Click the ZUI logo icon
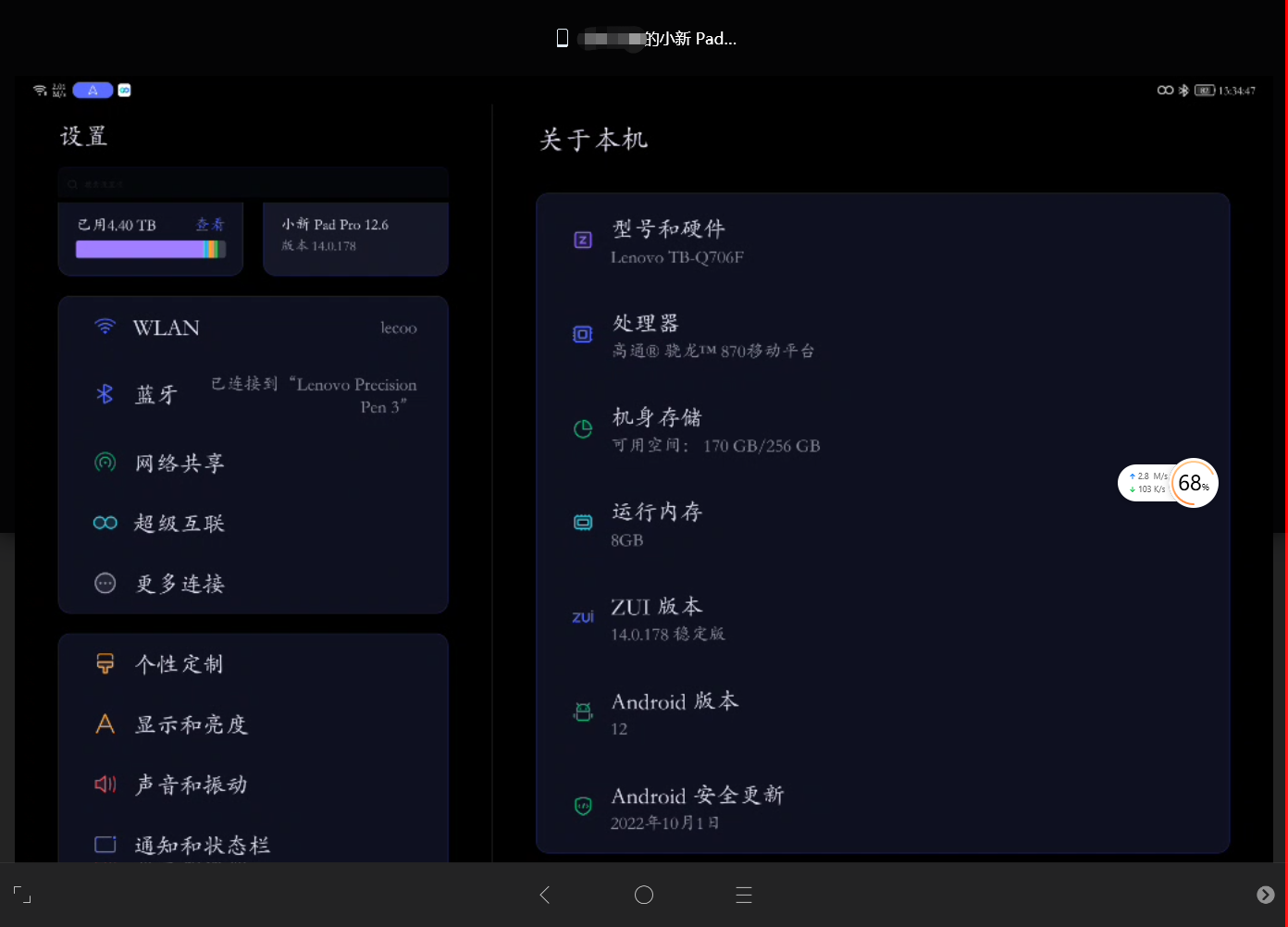The width and height of the screenshot is (1288, 927). click(583, 617)
